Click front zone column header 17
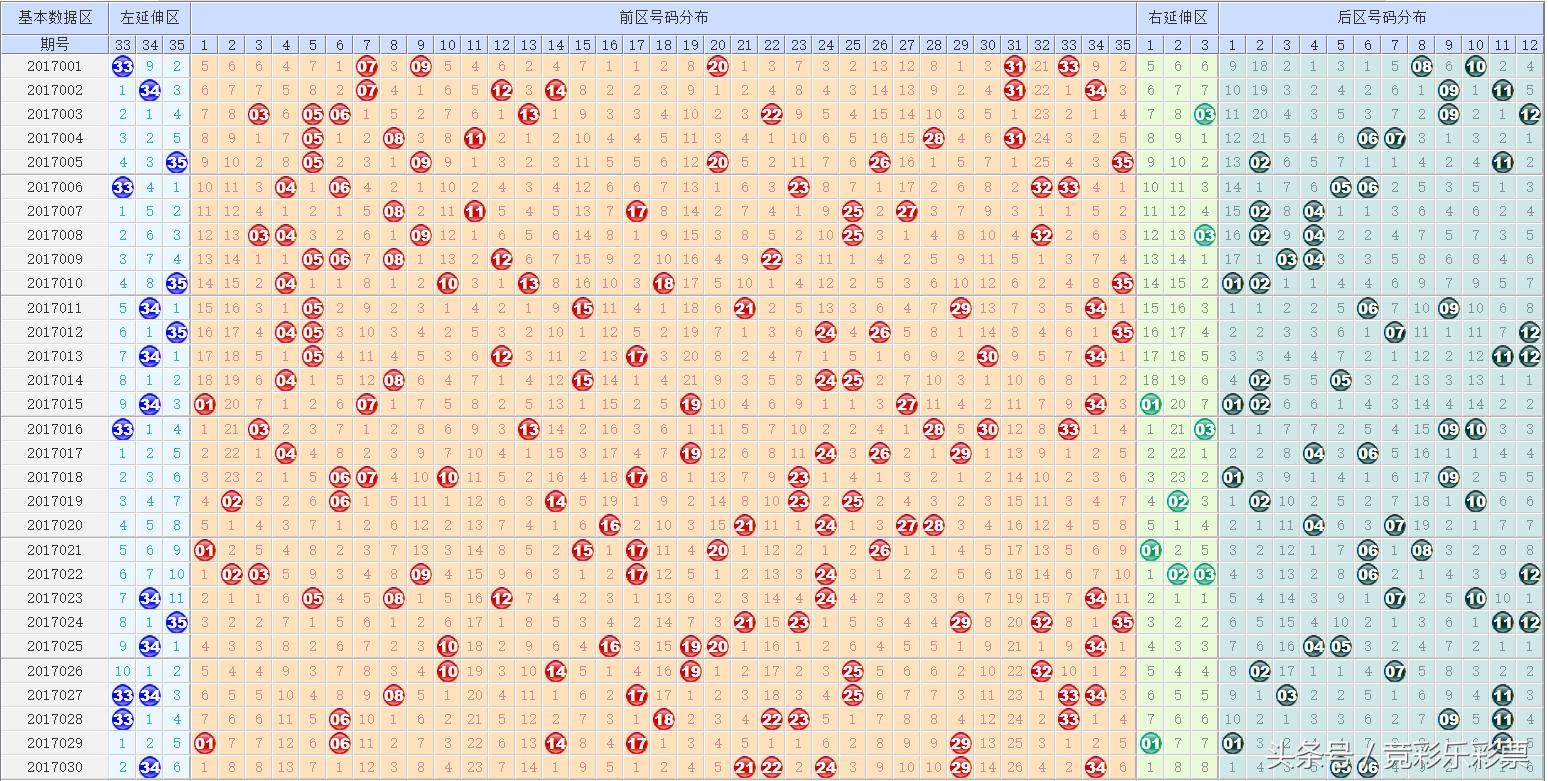The height and width of the screenshot is (781, 1548). [636, 44]
